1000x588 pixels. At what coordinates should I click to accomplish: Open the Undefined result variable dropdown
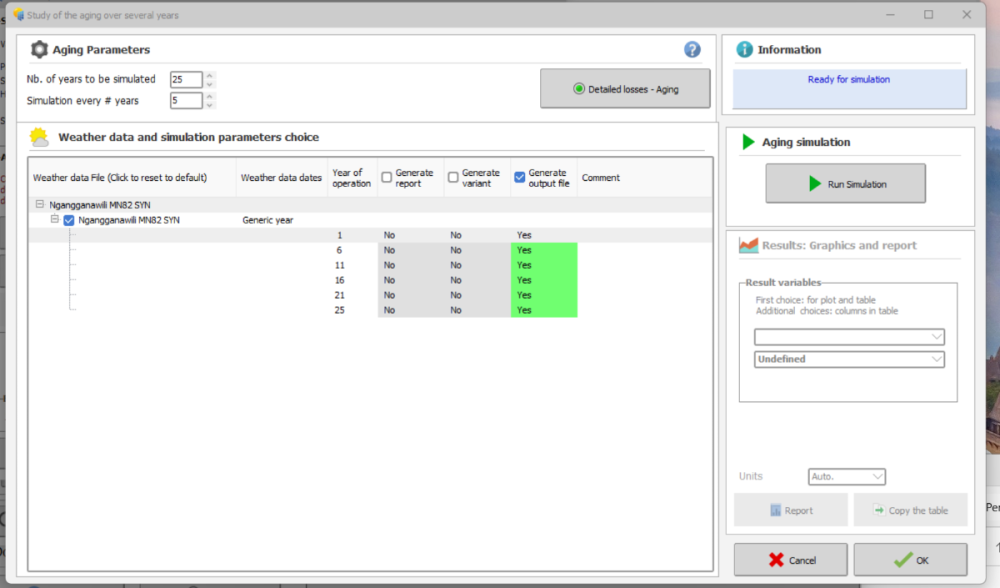click(848, 359)
